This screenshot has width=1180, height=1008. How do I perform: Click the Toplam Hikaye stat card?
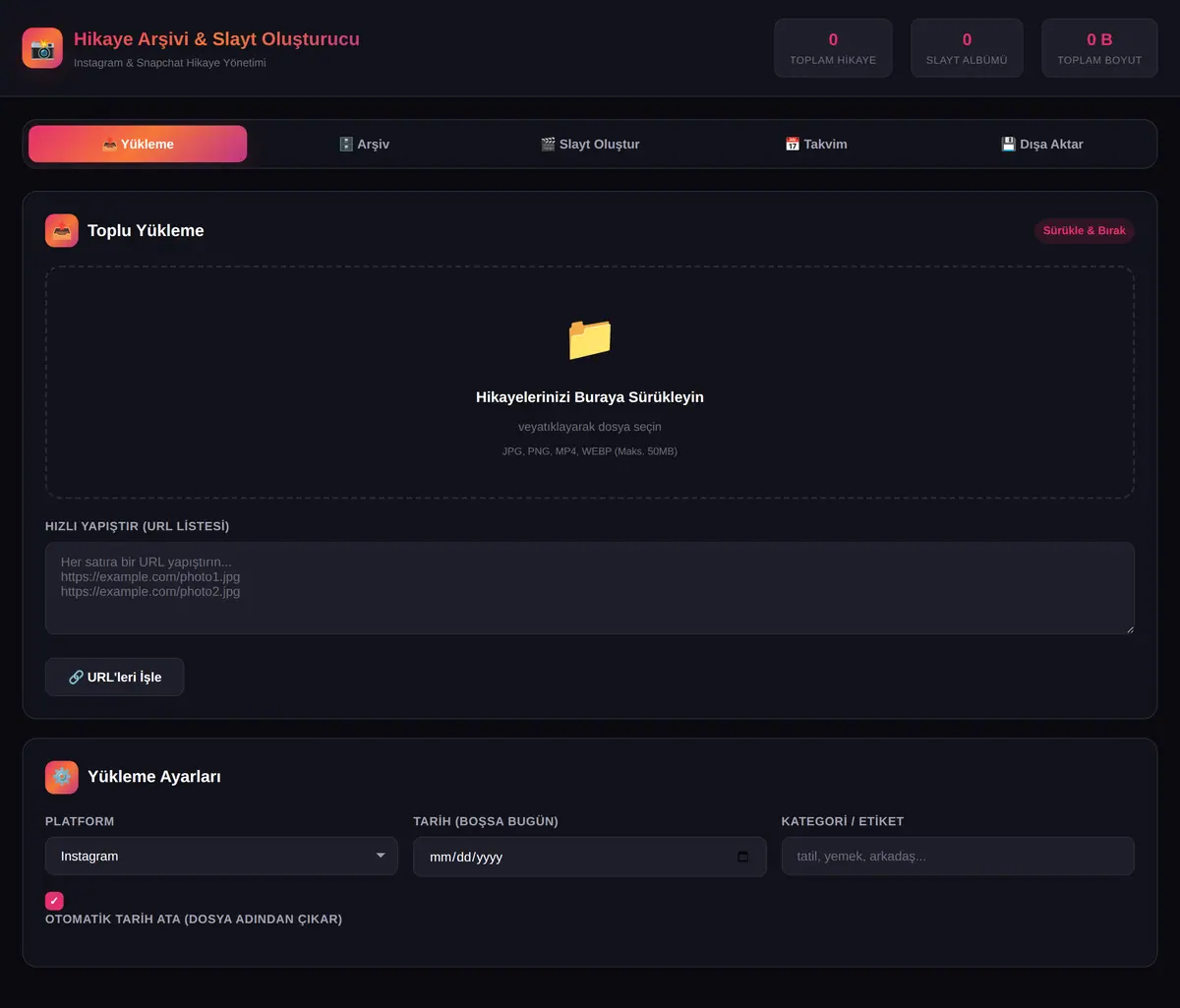point(833,48)
